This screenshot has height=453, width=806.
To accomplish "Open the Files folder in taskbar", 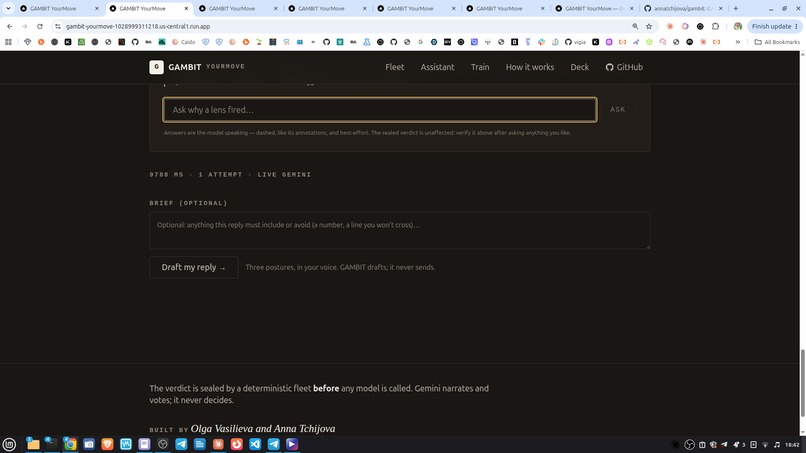I will pos(33,444).
